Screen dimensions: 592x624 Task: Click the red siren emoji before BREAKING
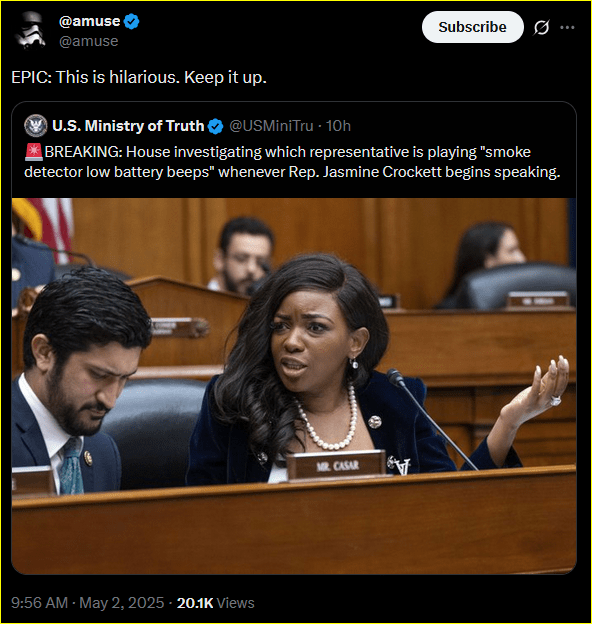(33, 152)
